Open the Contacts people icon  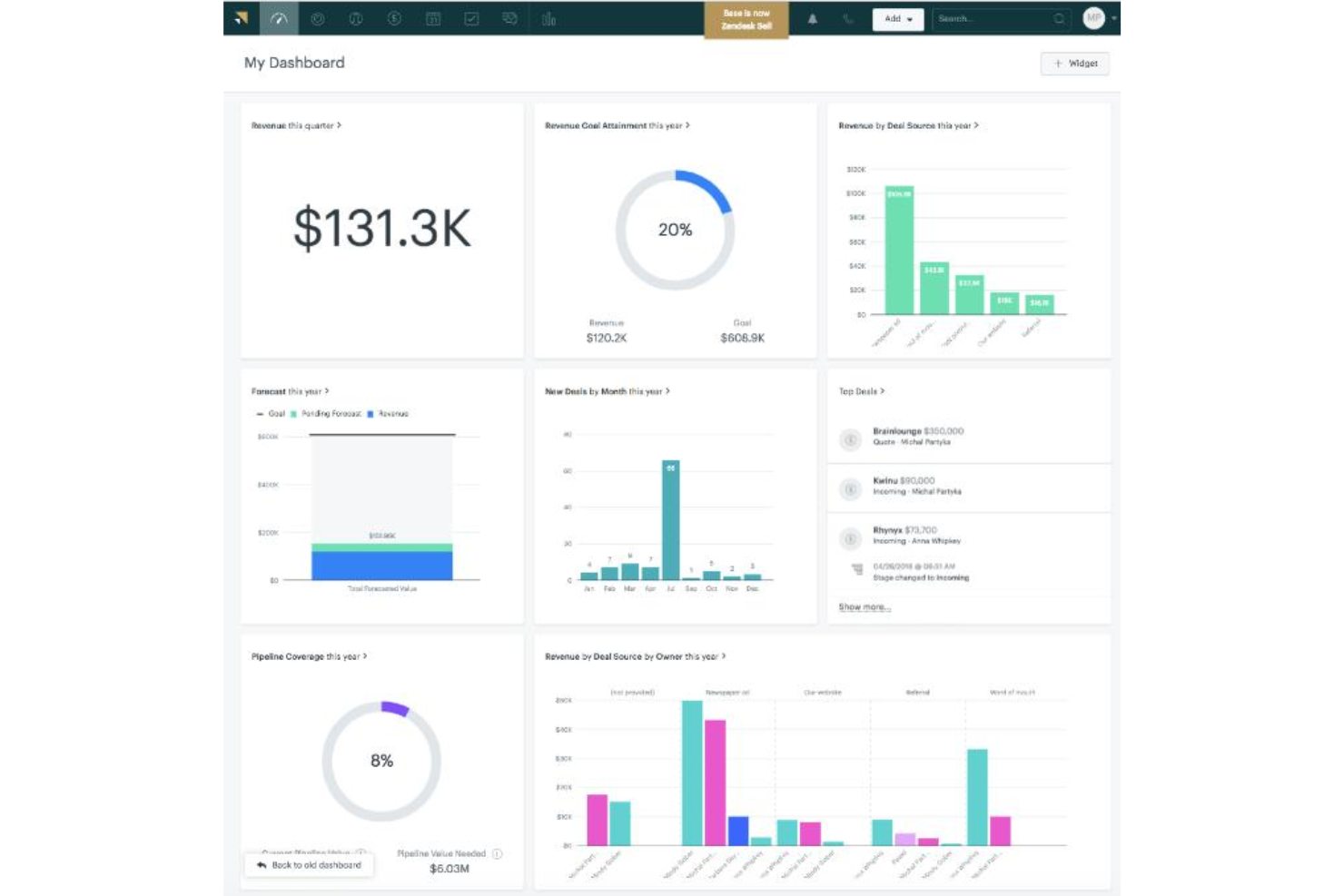coord(356,18)
